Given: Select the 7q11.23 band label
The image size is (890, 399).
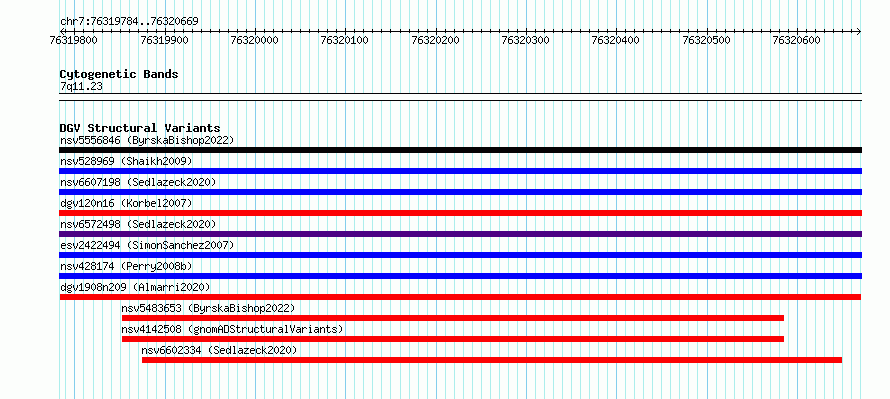Looking at the screenshot, I should [81, 87].
